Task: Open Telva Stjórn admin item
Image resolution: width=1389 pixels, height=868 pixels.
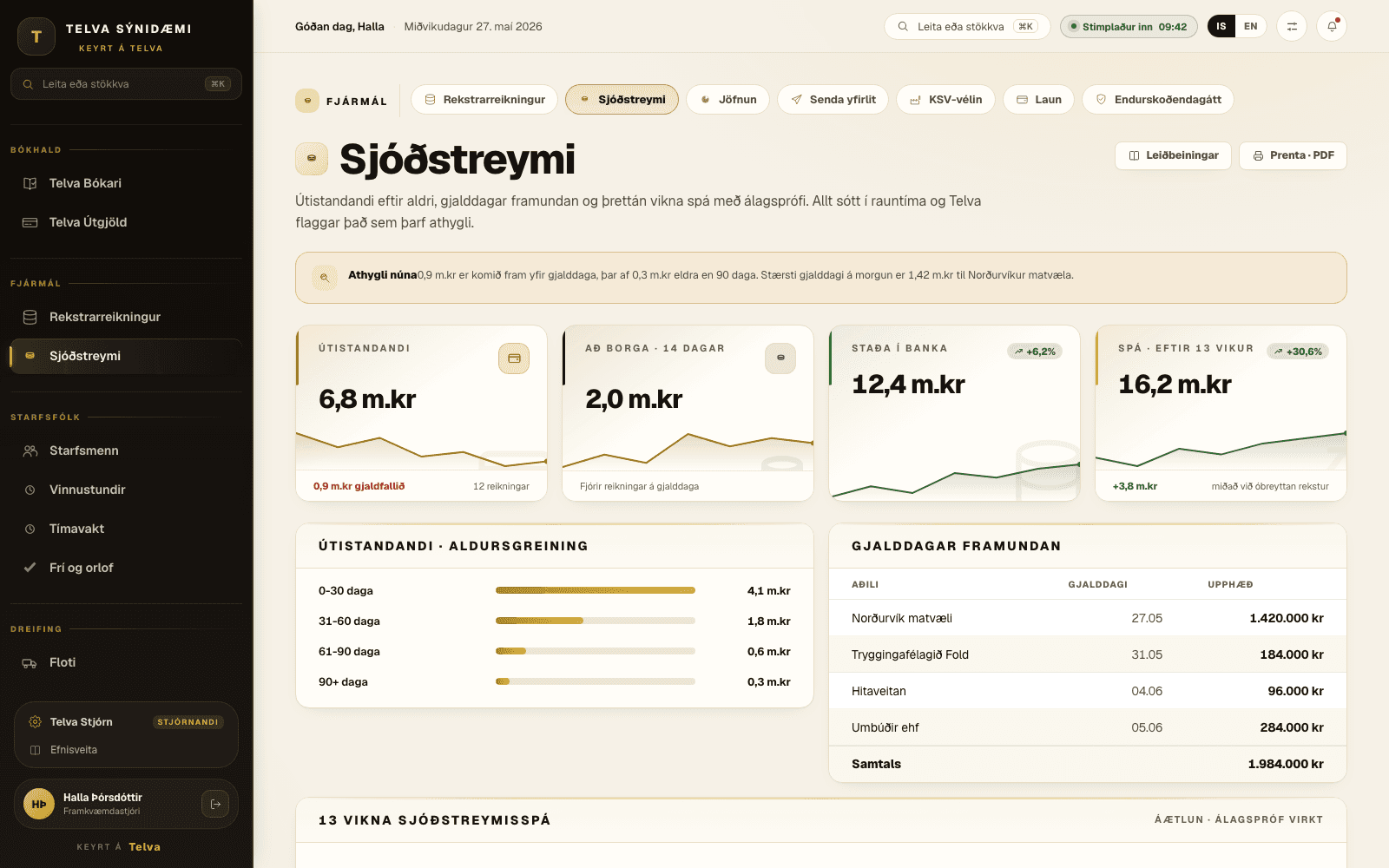Action: click(126, 722)
